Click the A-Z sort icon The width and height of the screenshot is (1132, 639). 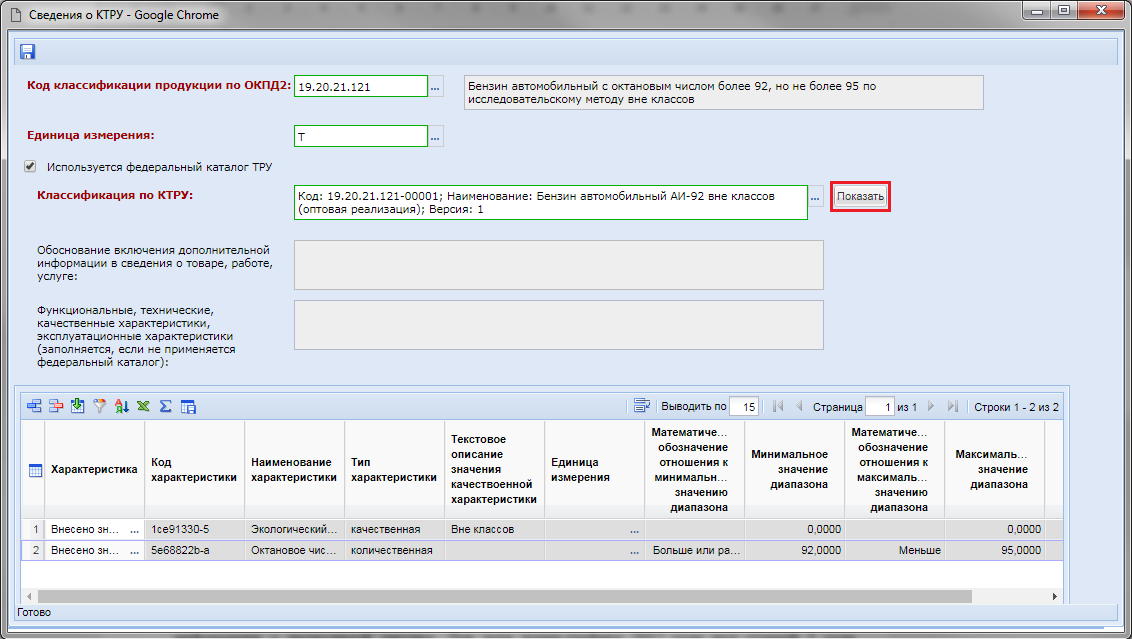[122, 406]
